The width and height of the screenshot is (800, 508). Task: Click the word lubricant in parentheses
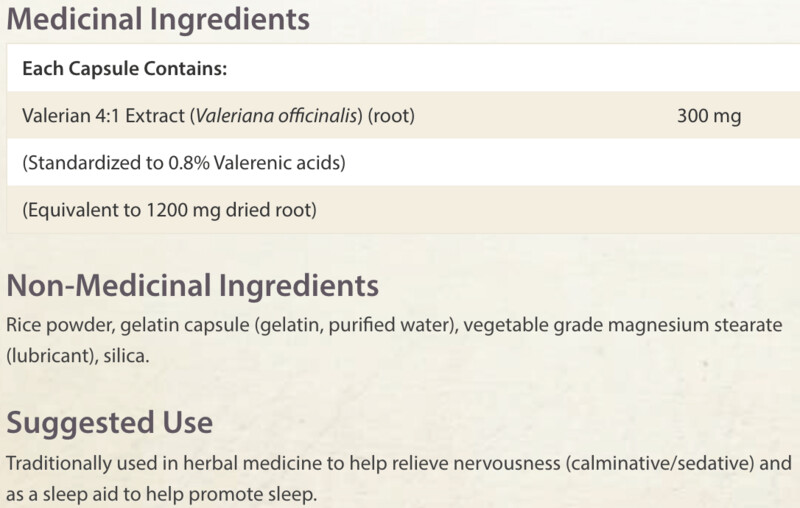tap(53, 355)
